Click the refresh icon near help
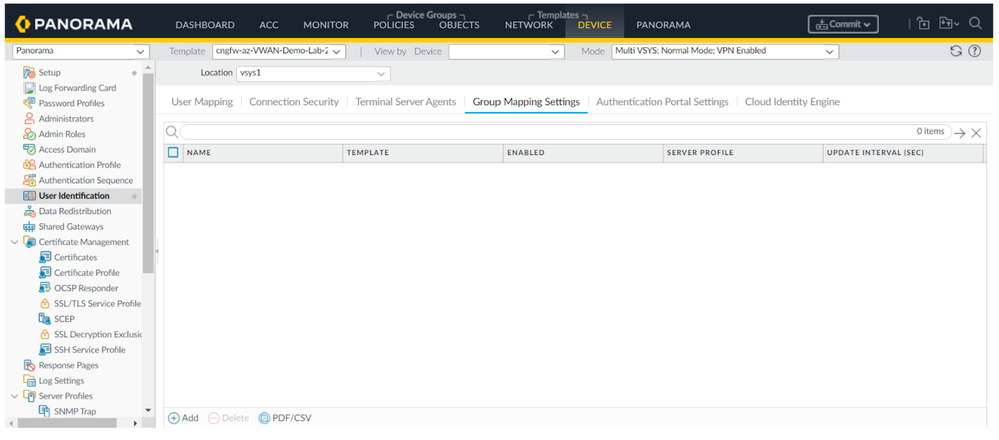This screenshot has height=440, width=999. coord(956,51)
